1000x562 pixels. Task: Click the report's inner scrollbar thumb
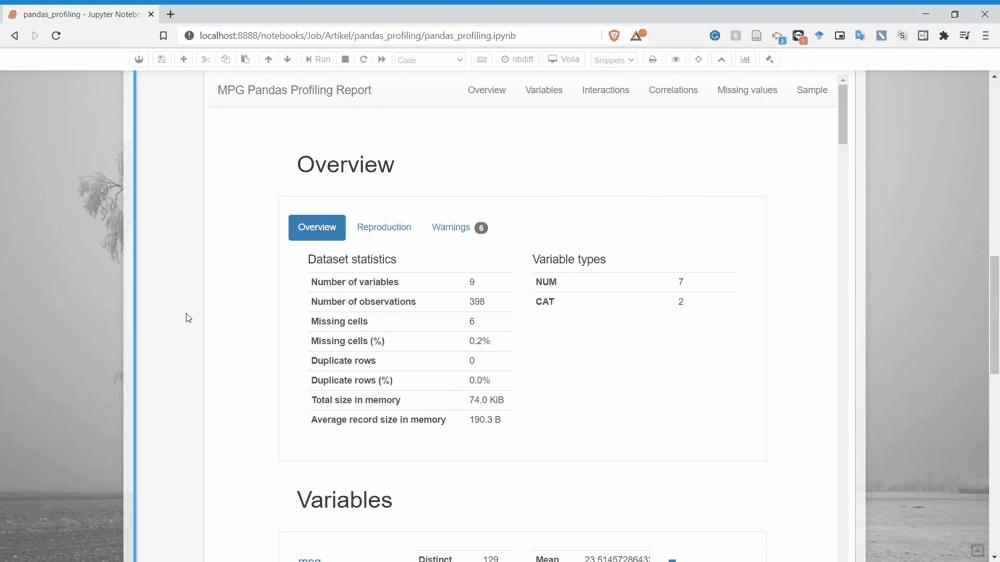click(x=842, y=114)
